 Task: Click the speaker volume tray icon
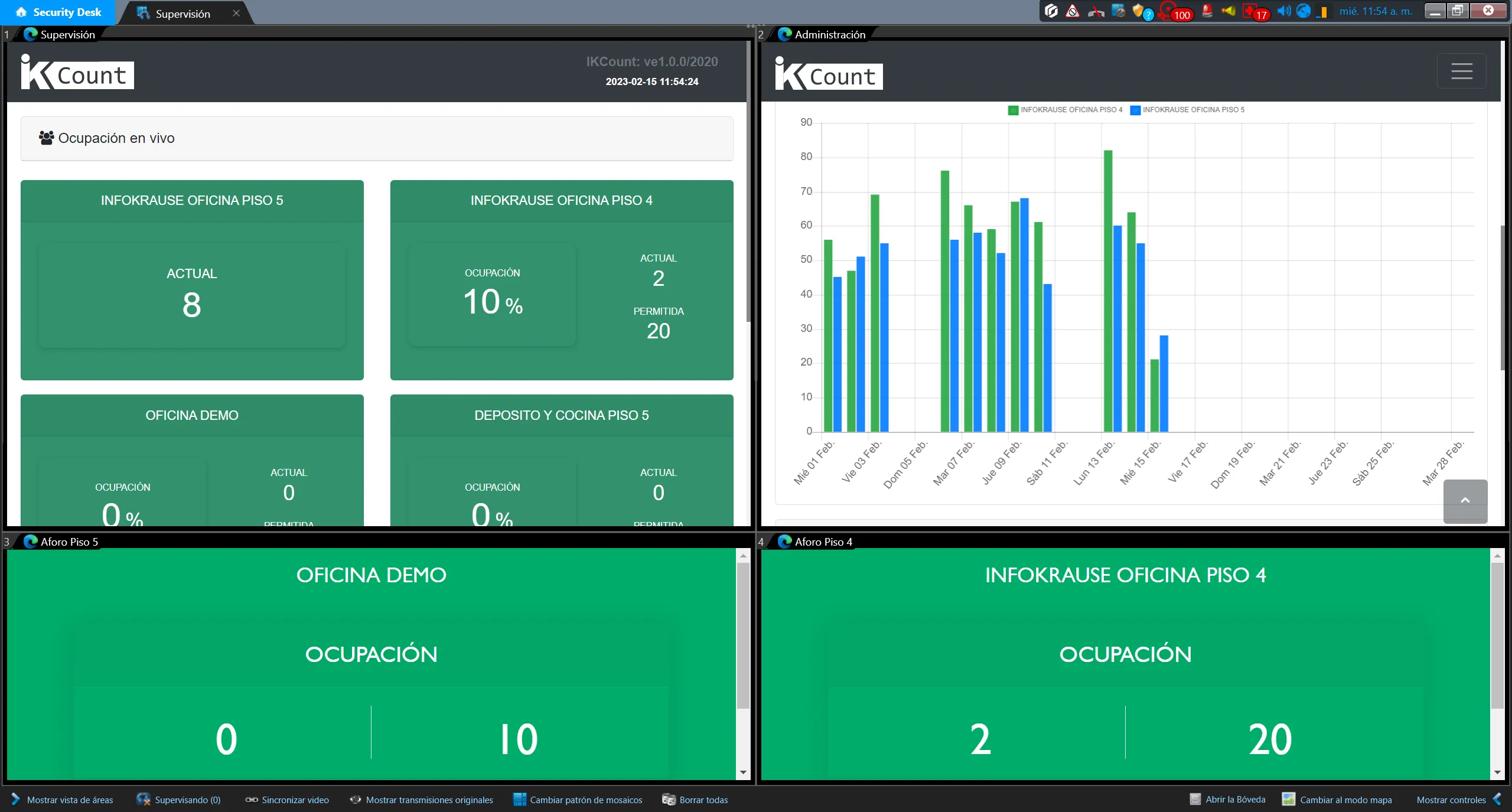(x=1283, y=11)
